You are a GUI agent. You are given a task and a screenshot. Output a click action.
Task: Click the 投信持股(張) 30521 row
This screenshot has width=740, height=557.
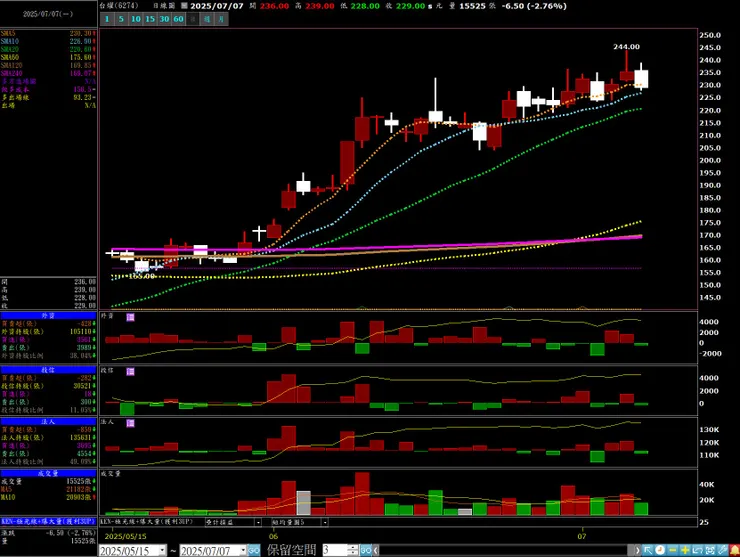click(48, 386)
